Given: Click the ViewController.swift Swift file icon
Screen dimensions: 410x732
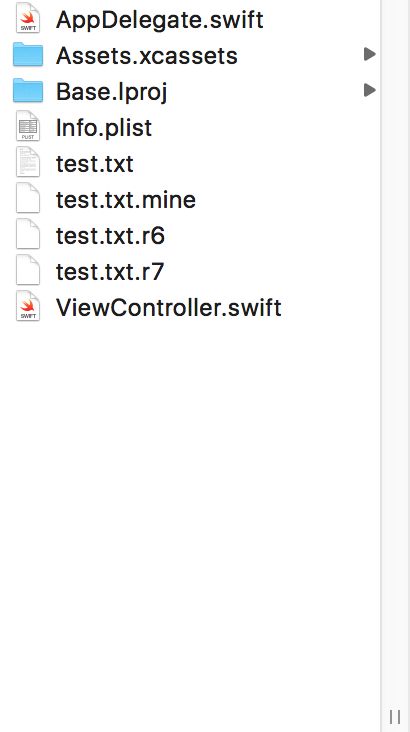Looking at the screenshot, I should [x=28, y=306].
